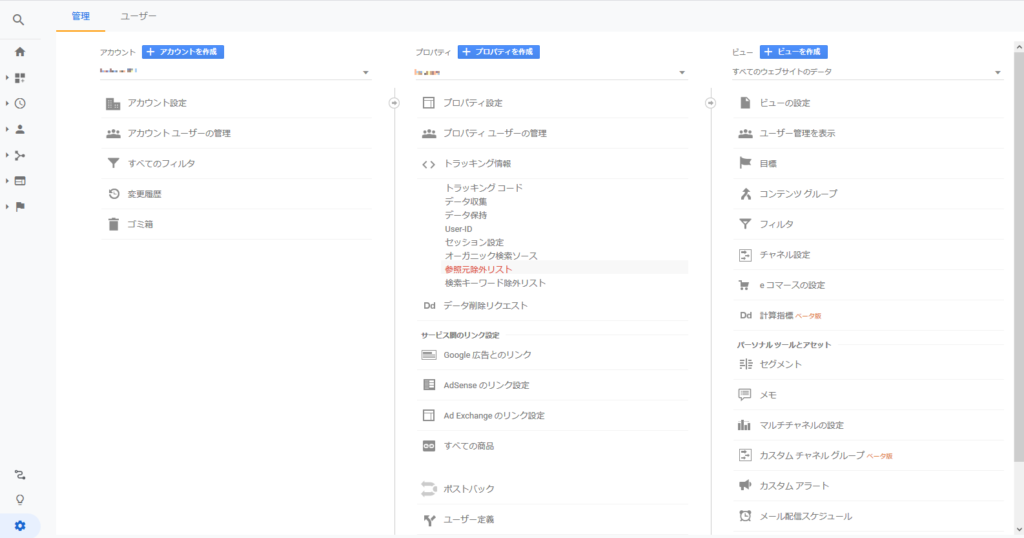Open the すべてのウェブサイトのデータ view dropdown
This screenshot has height=538, width=1024.
tap(866, 72)
